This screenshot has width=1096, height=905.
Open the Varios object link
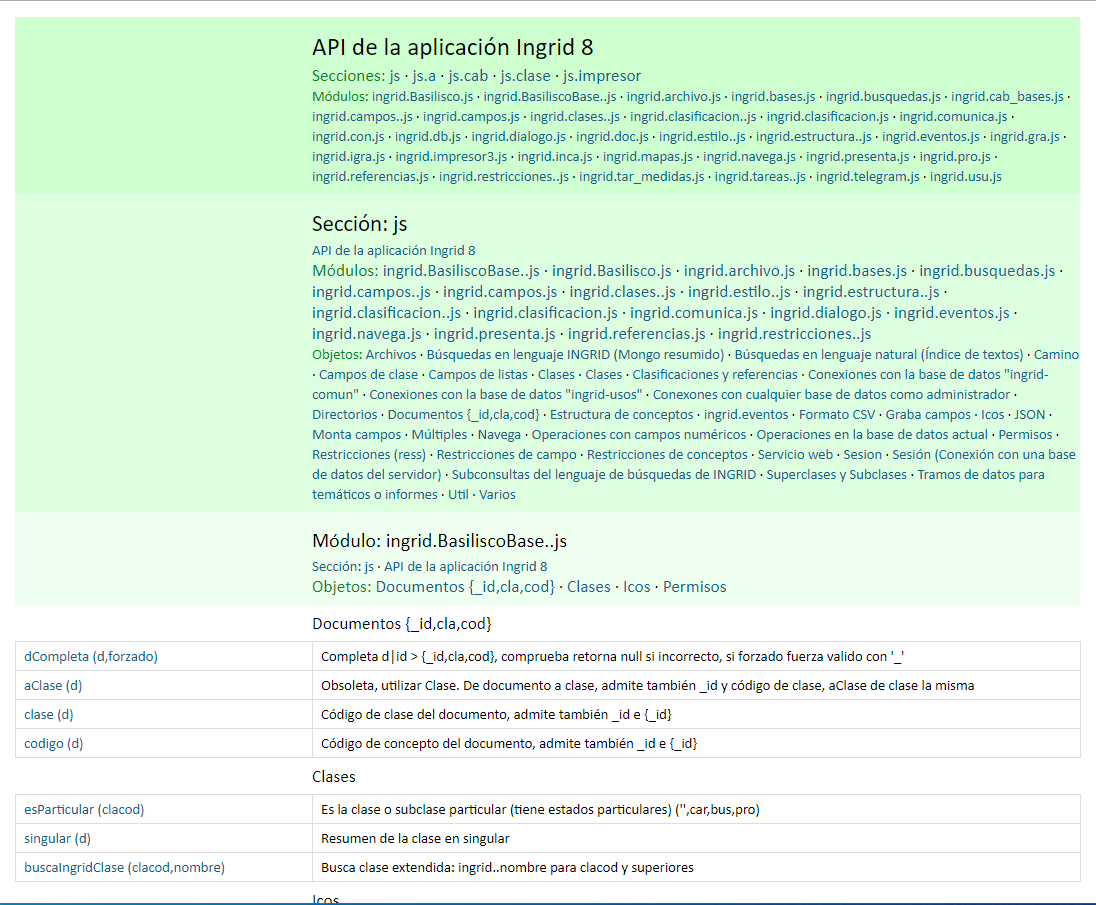coord(498,494)
